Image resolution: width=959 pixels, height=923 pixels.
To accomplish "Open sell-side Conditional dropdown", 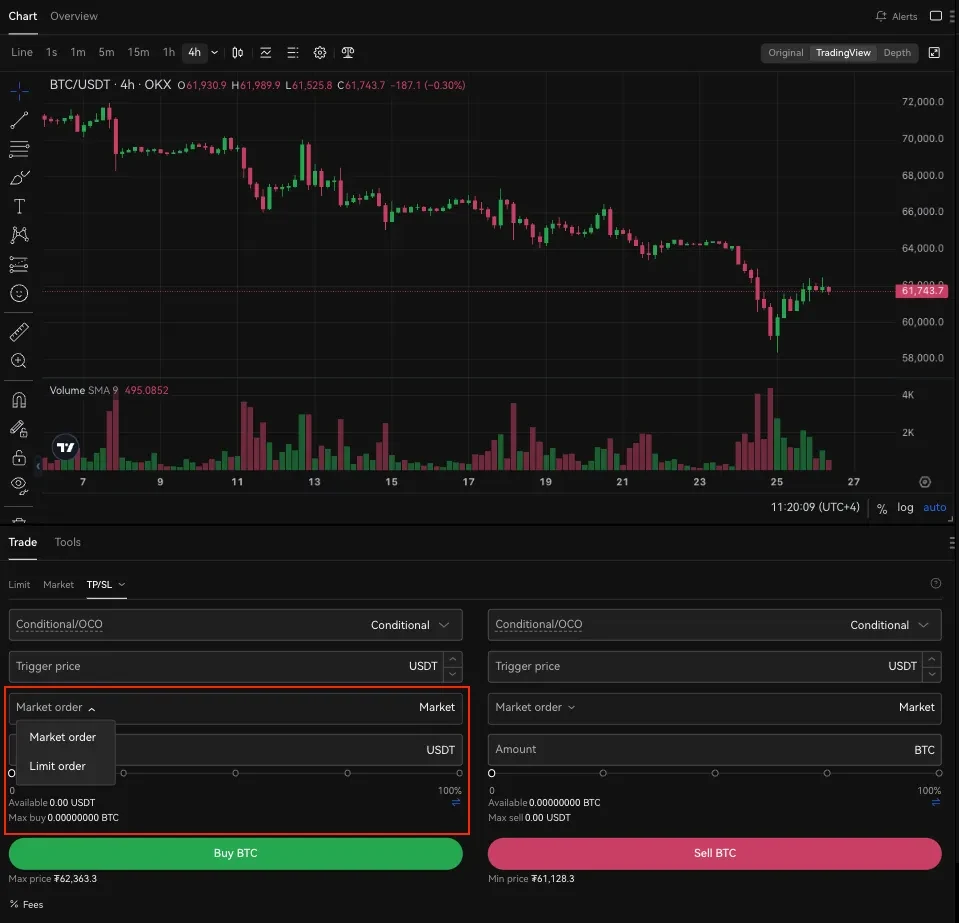I will (x=714, y=625).
